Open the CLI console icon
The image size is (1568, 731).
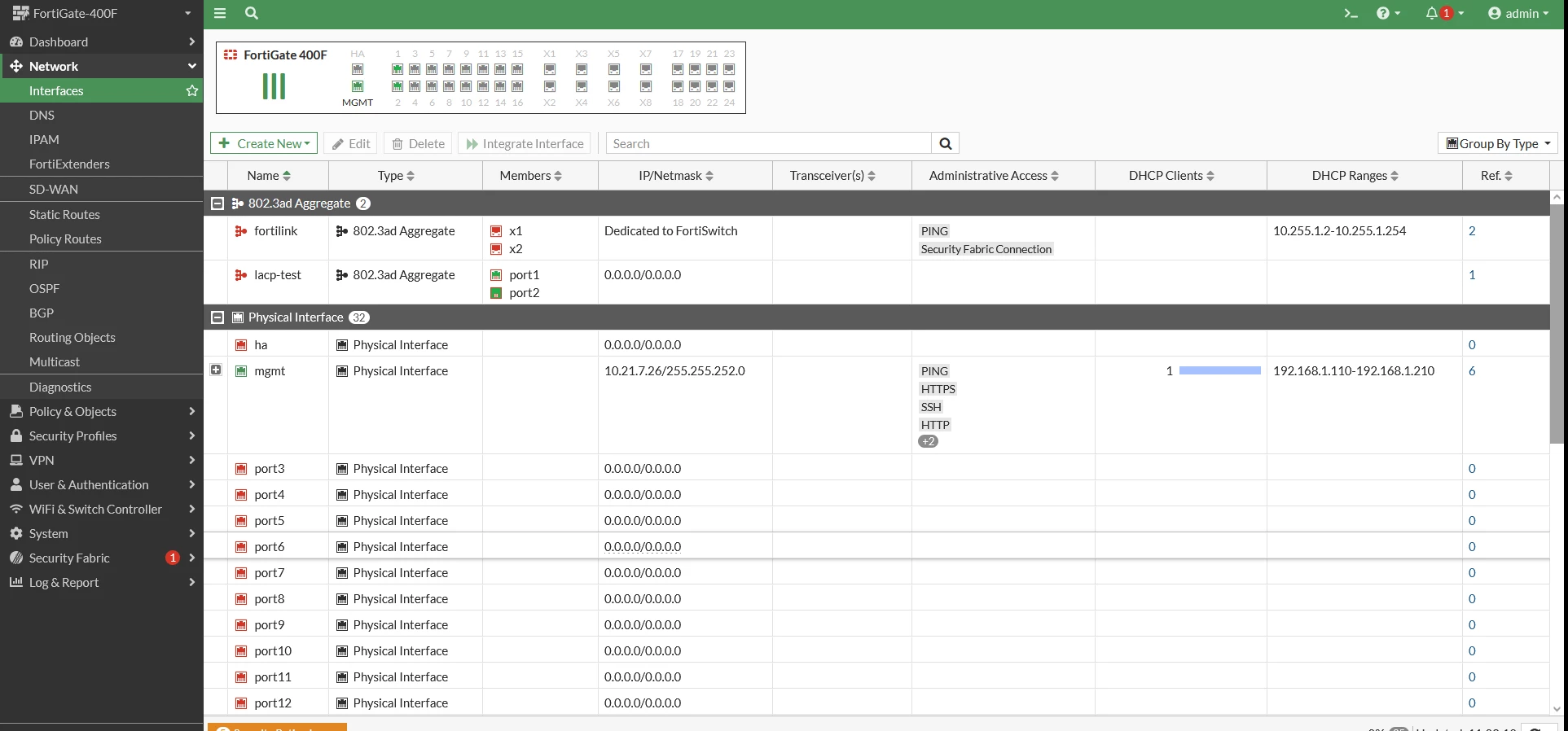point(1351,13)
